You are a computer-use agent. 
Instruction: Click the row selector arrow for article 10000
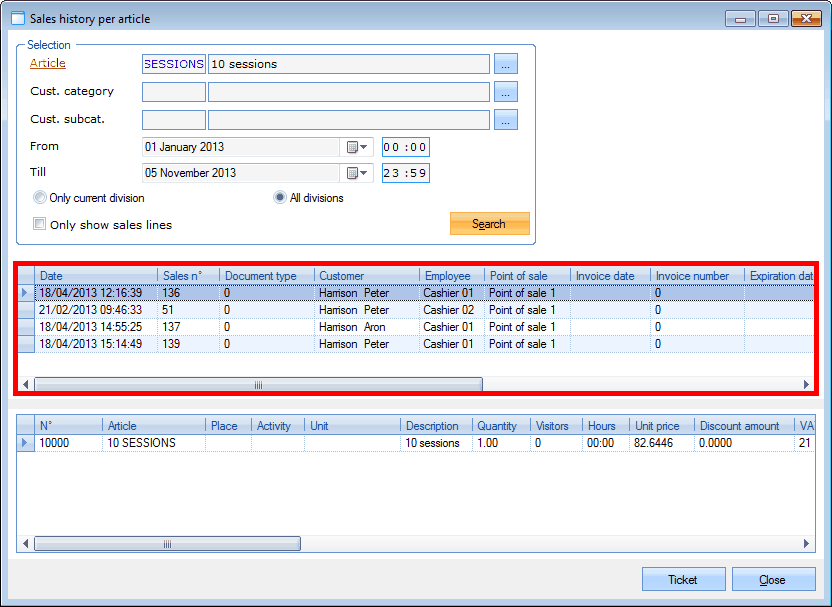[26, 443]
